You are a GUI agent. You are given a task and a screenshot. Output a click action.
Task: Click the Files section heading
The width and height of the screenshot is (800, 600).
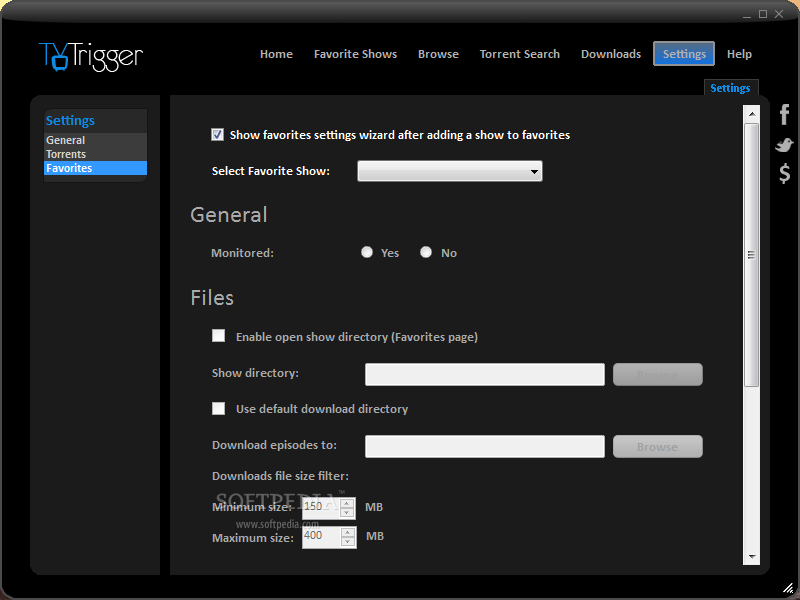click(x=212, y=297)
